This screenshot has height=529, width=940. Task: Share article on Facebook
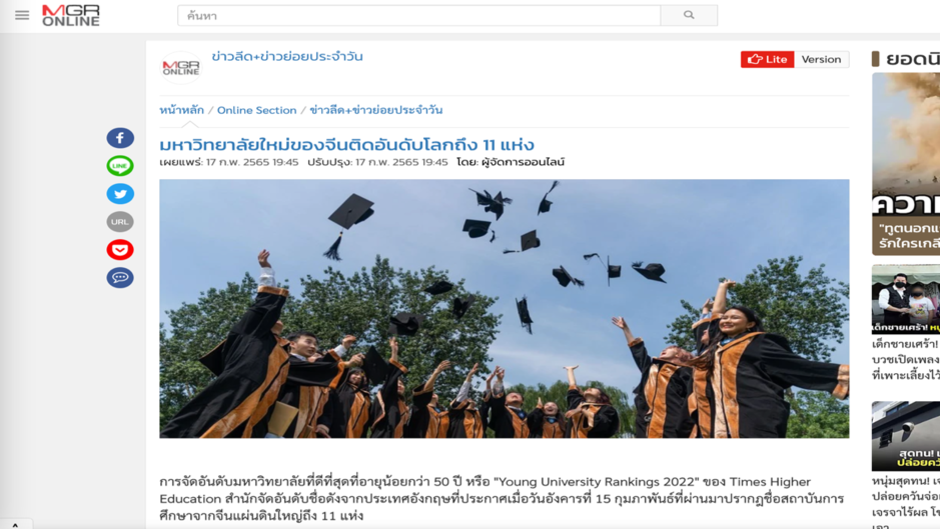[x=120, y=138]
